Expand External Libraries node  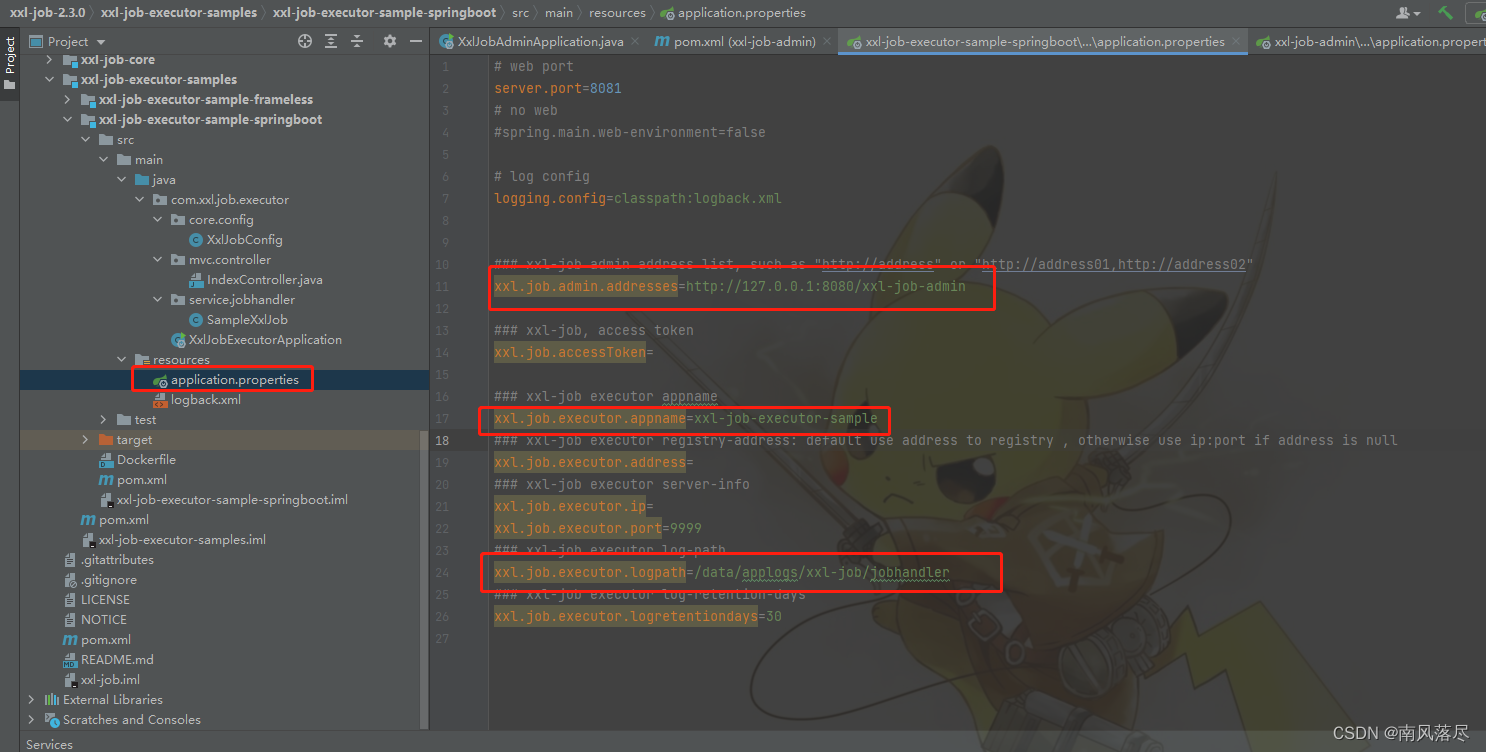pyautogui.click(x=32, y=700)
